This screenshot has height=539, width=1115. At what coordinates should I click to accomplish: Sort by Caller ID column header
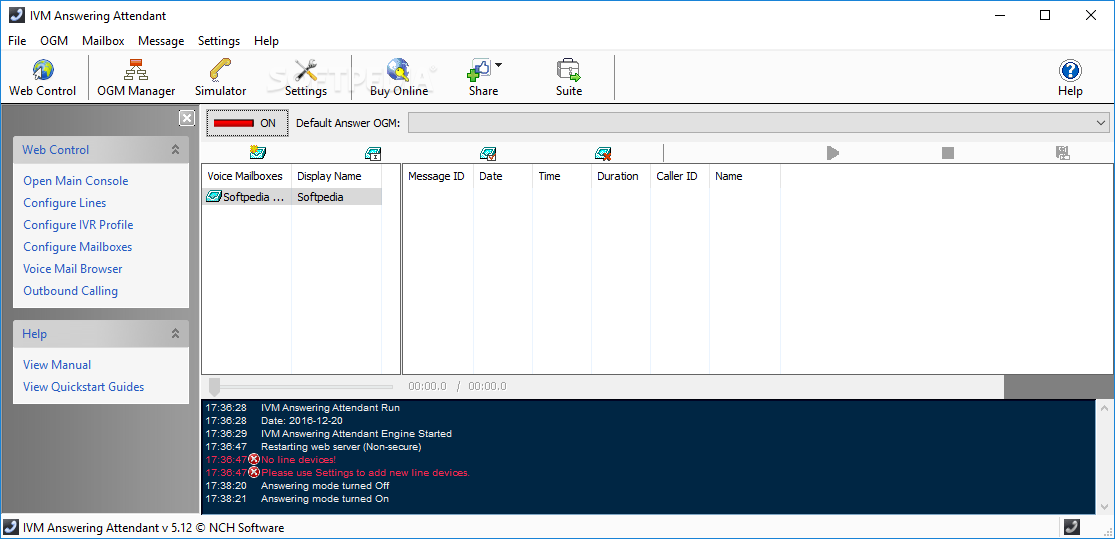tap(680, 176)
